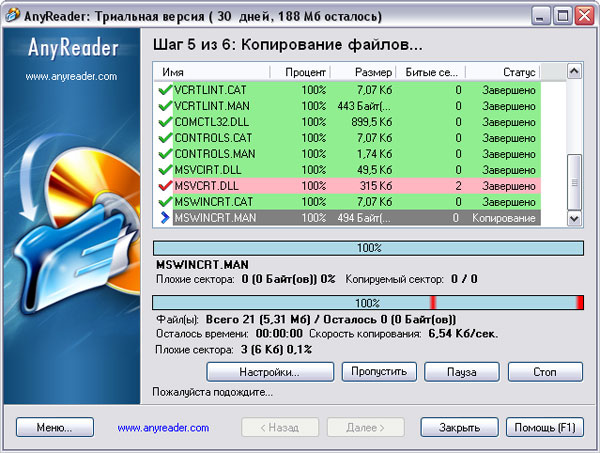The image size is (600, 453).
Task: Pause copying with the Пауза button
Action: [461, 371]
